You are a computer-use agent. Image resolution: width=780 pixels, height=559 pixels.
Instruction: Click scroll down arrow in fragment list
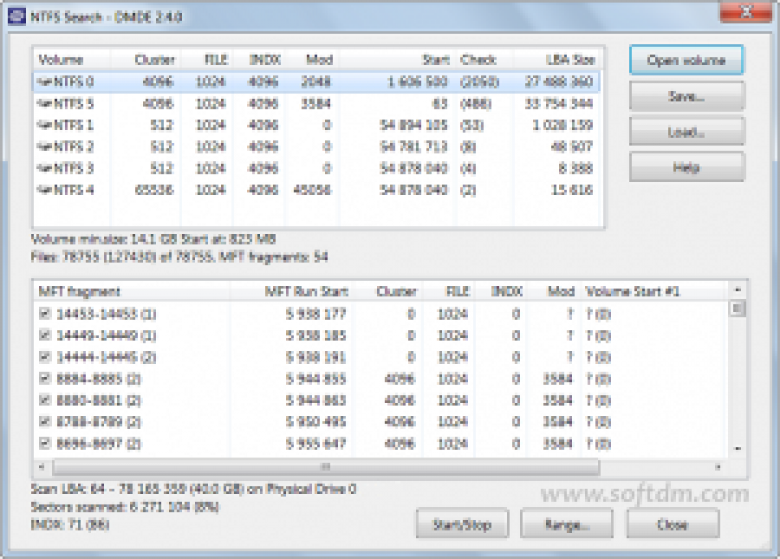[737, 449]
